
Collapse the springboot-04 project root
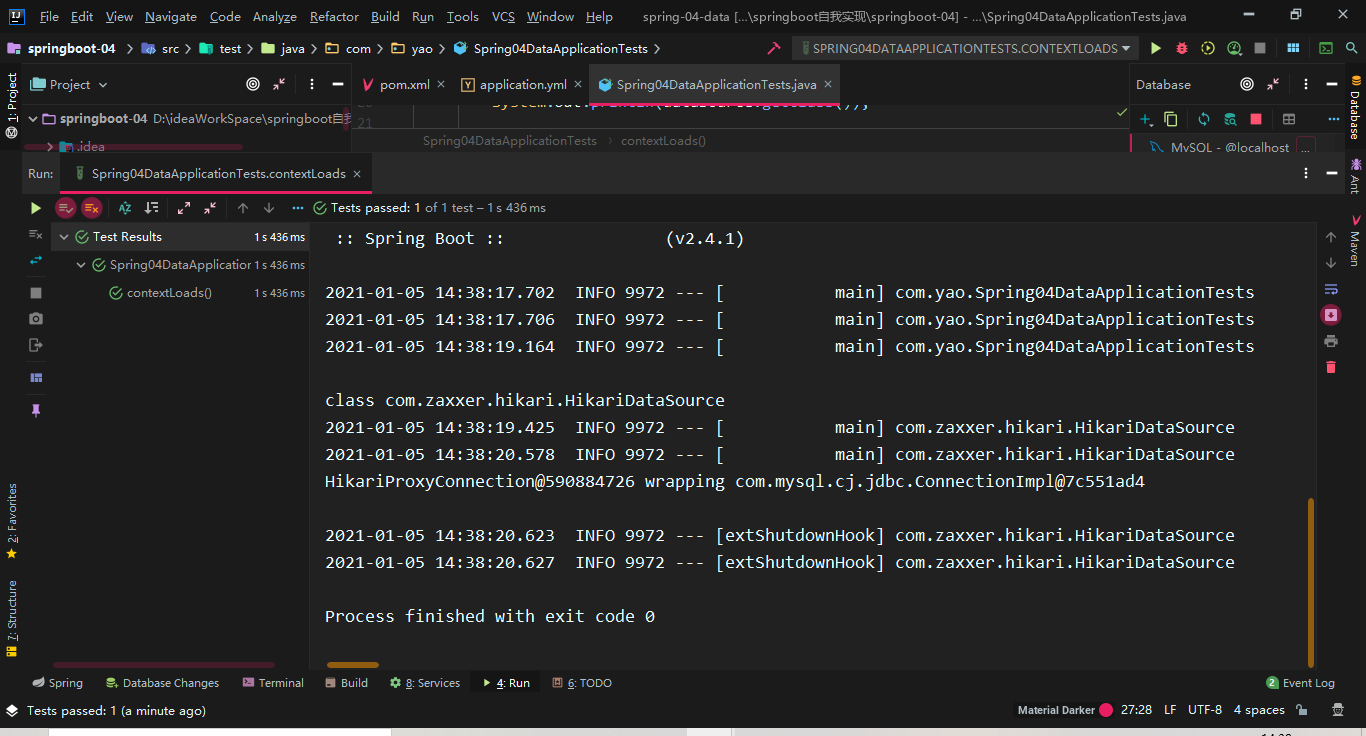click(33, 118)
